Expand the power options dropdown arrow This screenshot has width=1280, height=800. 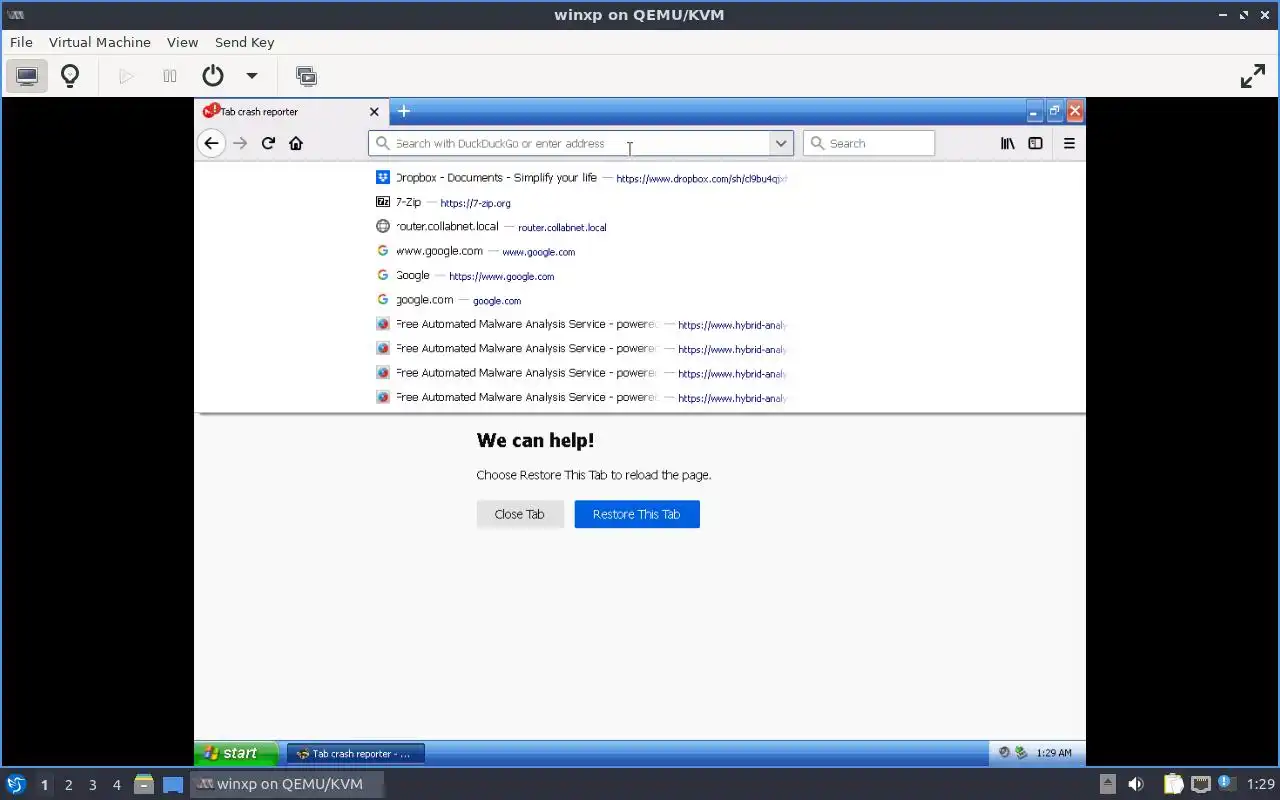252,76
